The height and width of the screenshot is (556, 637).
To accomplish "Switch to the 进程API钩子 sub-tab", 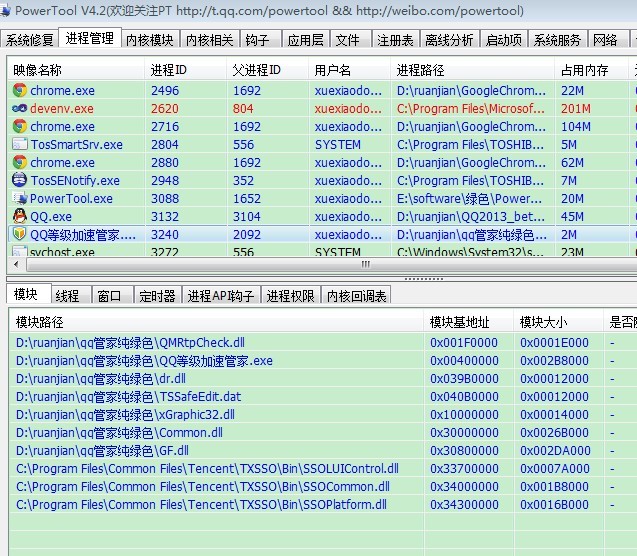I will [x=221, y=295].
